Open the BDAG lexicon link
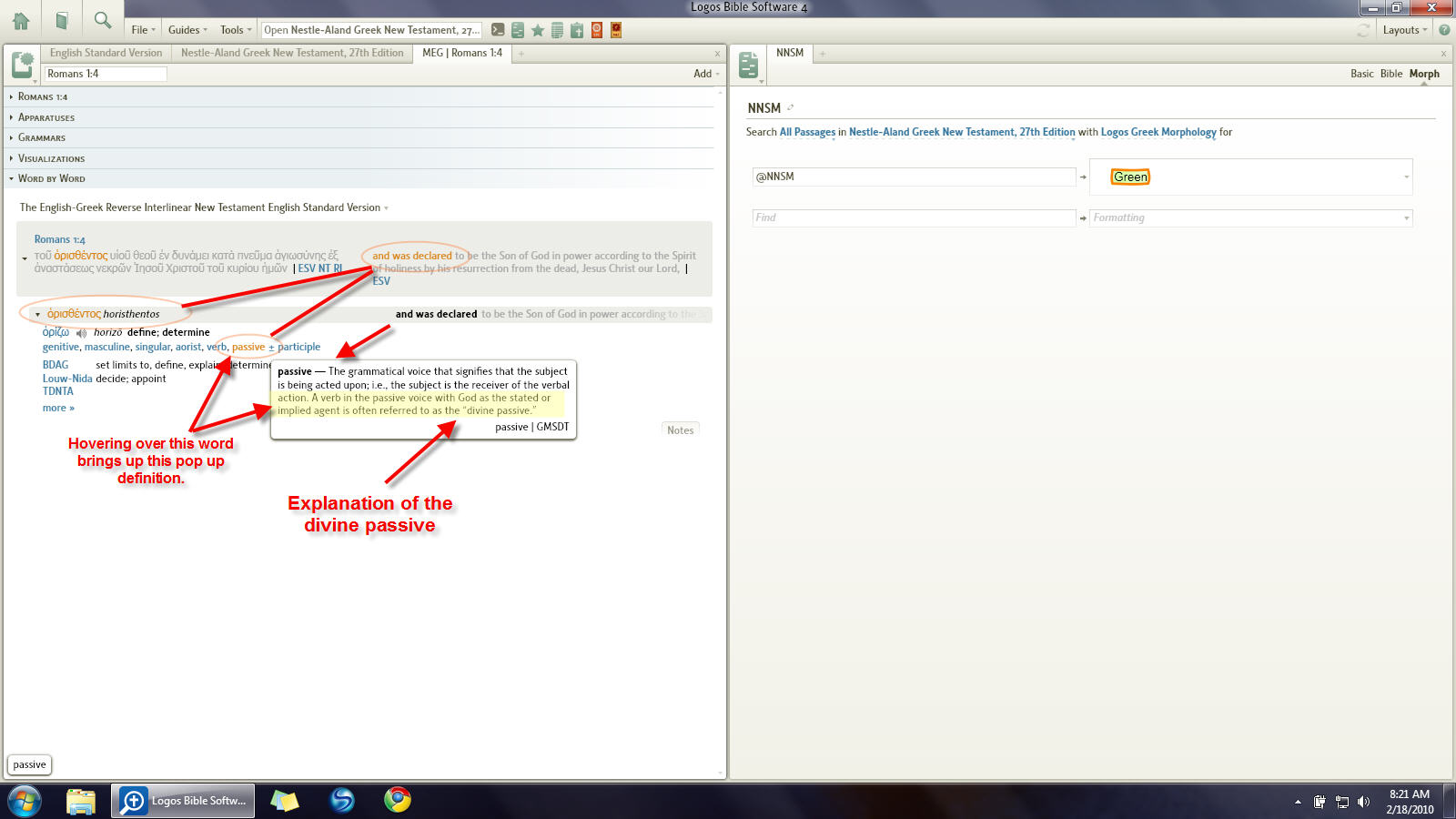Screen dimensions: 1456x819 click(56, 365)
